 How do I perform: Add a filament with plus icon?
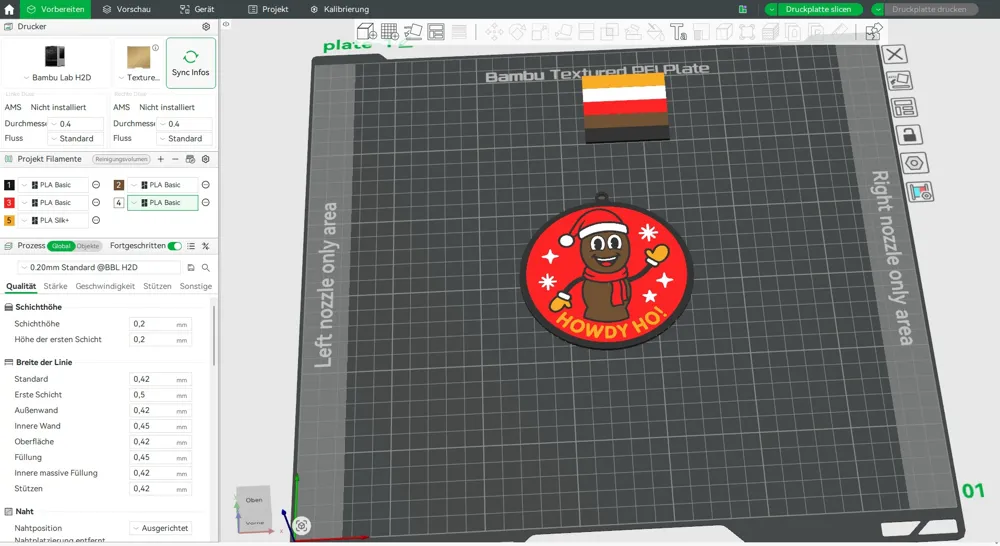pos(161,159)
